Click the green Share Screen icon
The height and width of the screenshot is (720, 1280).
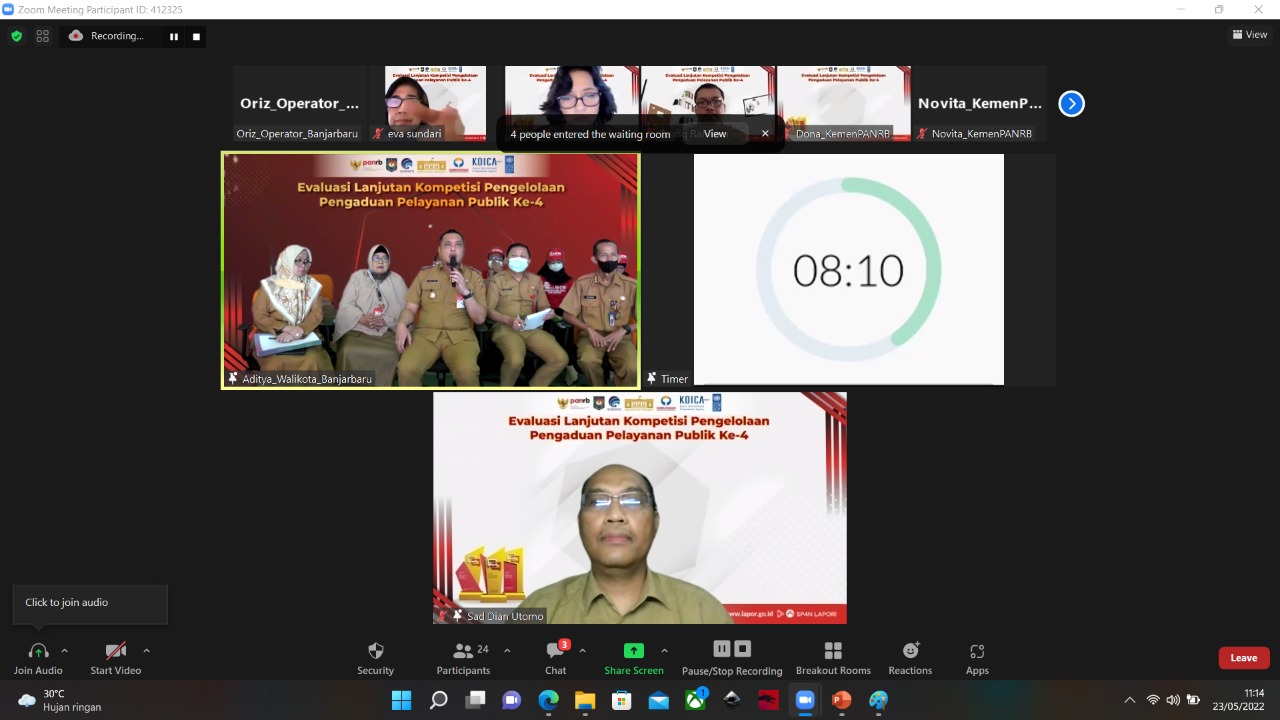tap(633, 650)
